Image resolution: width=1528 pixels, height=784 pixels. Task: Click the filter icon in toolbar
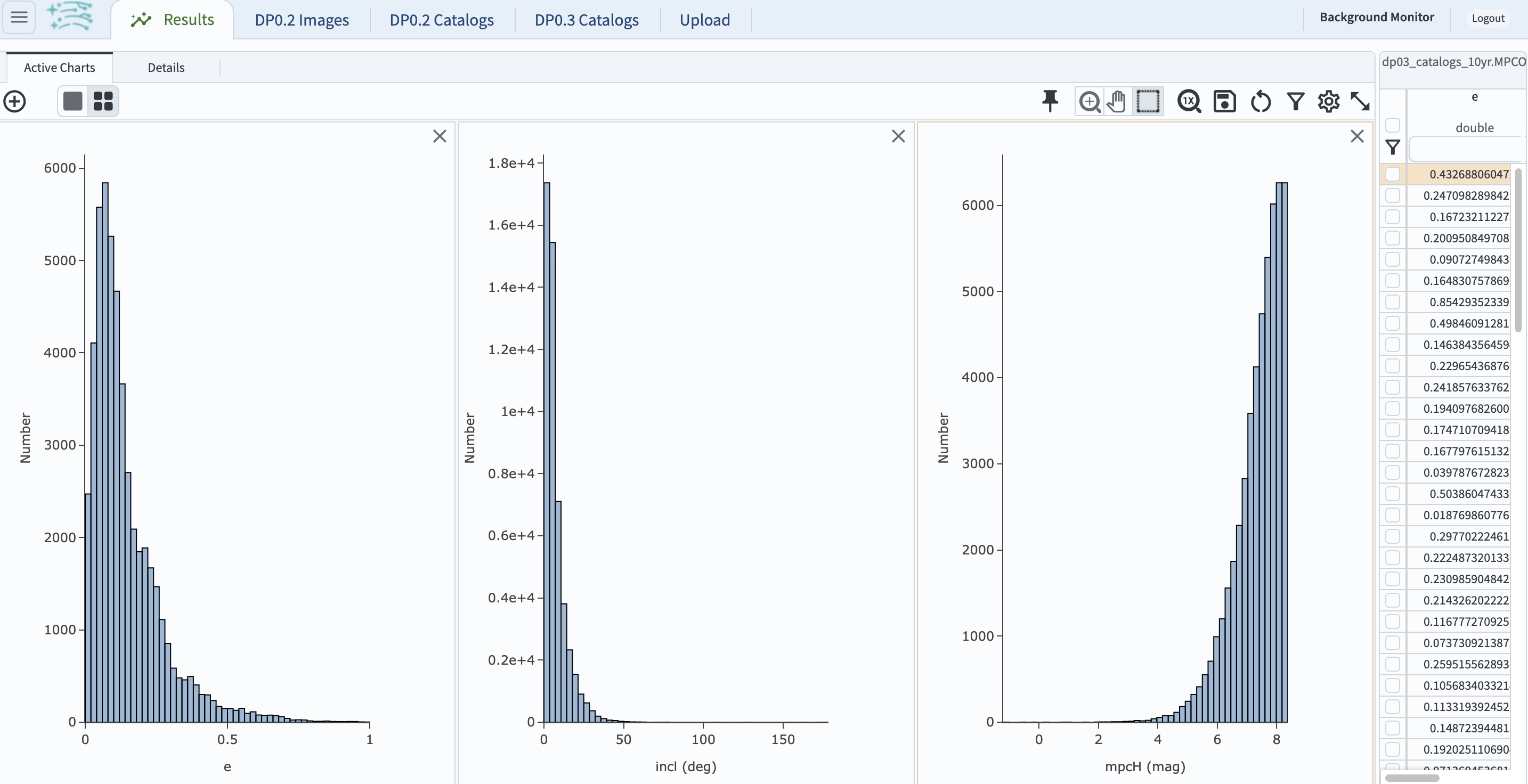[1294, 100]
